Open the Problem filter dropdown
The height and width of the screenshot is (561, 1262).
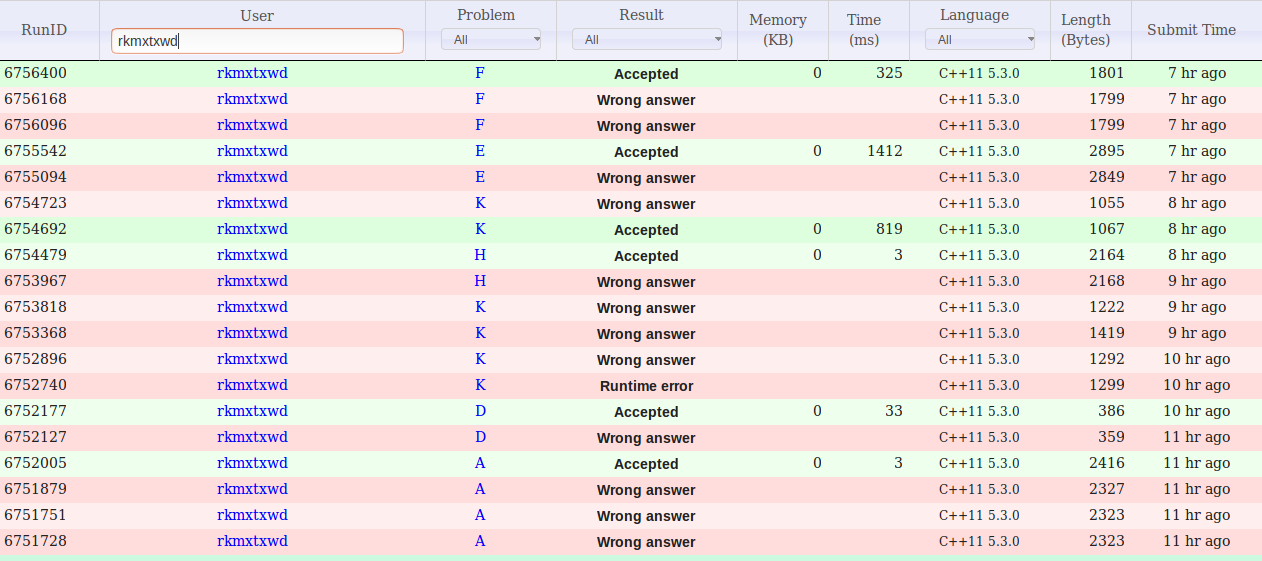tap(490, 40)
